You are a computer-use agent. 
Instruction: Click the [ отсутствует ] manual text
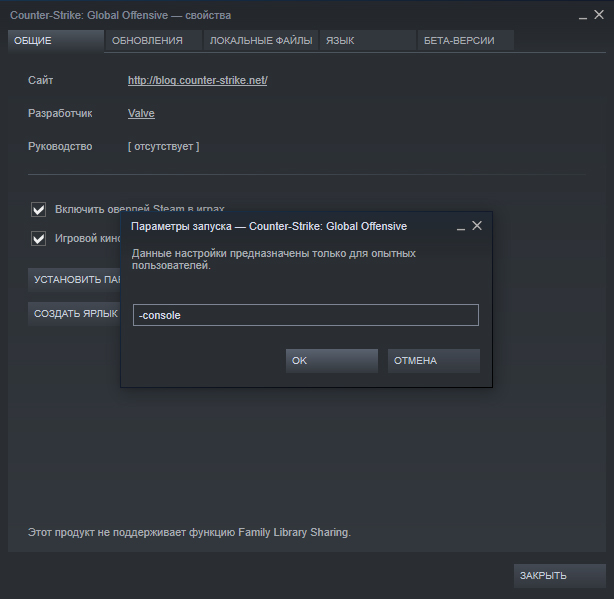pos(163,146)
